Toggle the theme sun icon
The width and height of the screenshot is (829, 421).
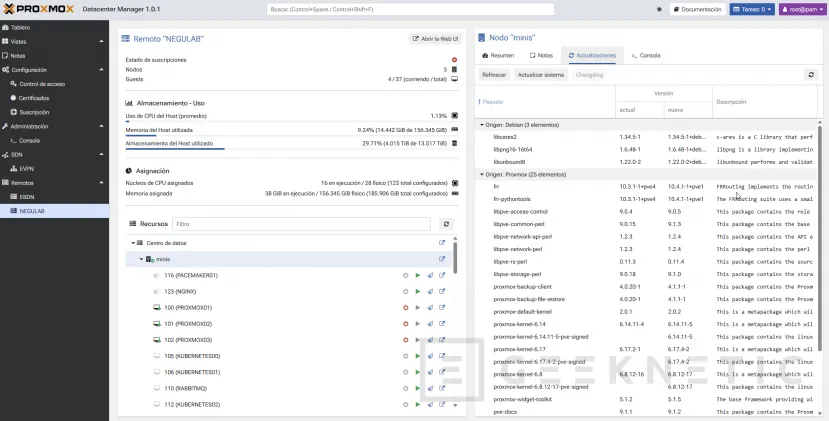pyautogui.click(x=659, y=10)
